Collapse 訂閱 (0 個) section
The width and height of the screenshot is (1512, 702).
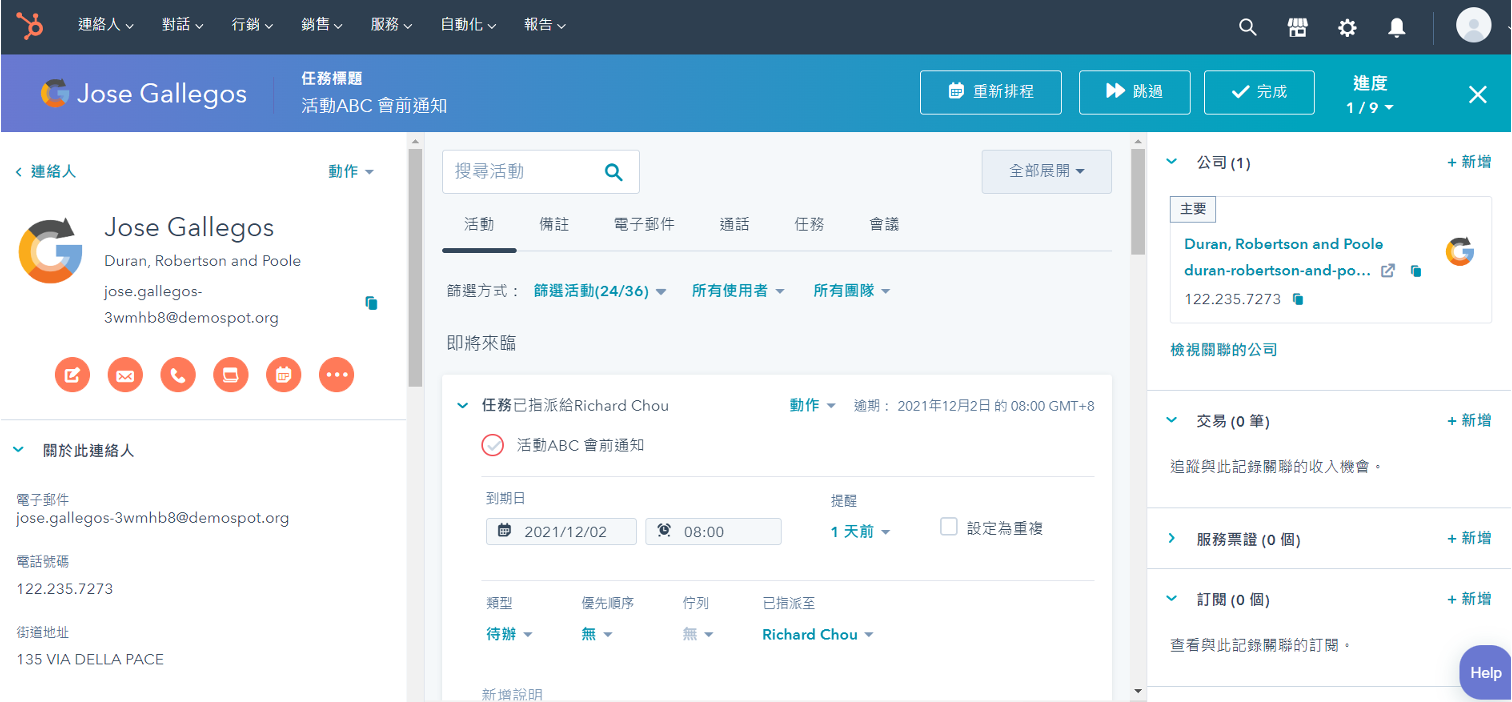pos(1172,599)
